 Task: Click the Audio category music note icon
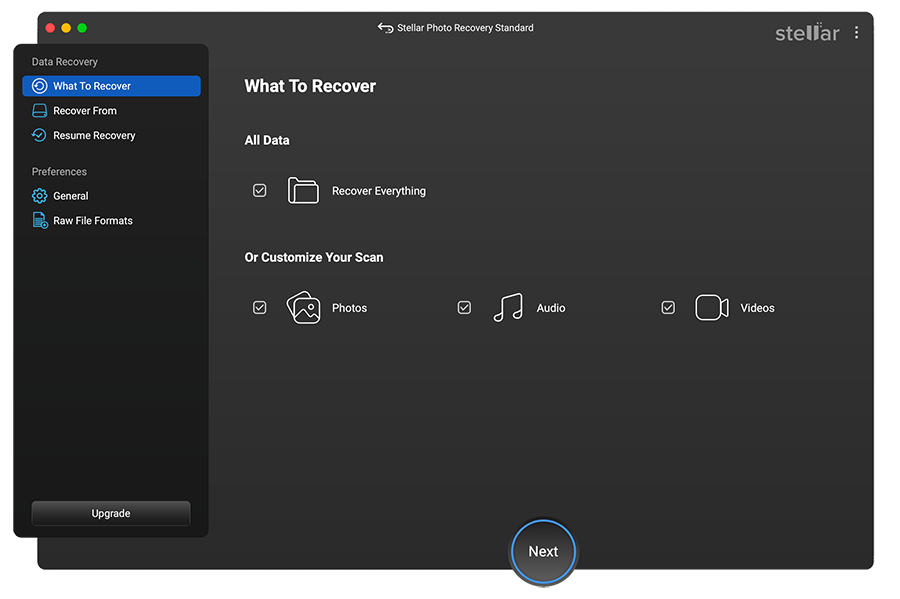click(x=507, y=307)
